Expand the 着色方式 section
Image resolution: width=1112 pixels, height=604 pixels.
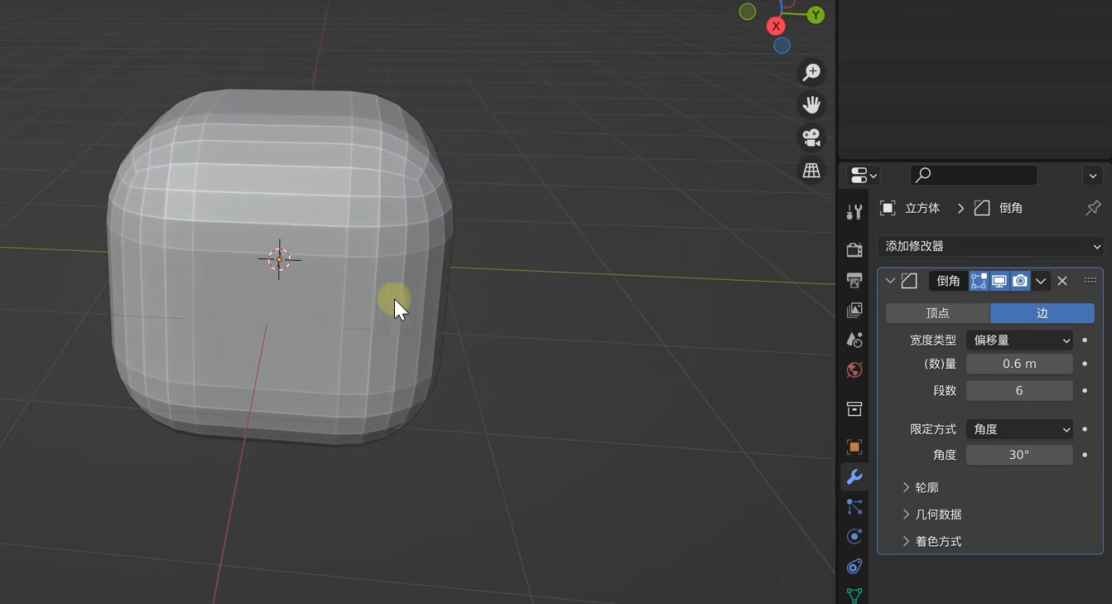pos(932,542)
